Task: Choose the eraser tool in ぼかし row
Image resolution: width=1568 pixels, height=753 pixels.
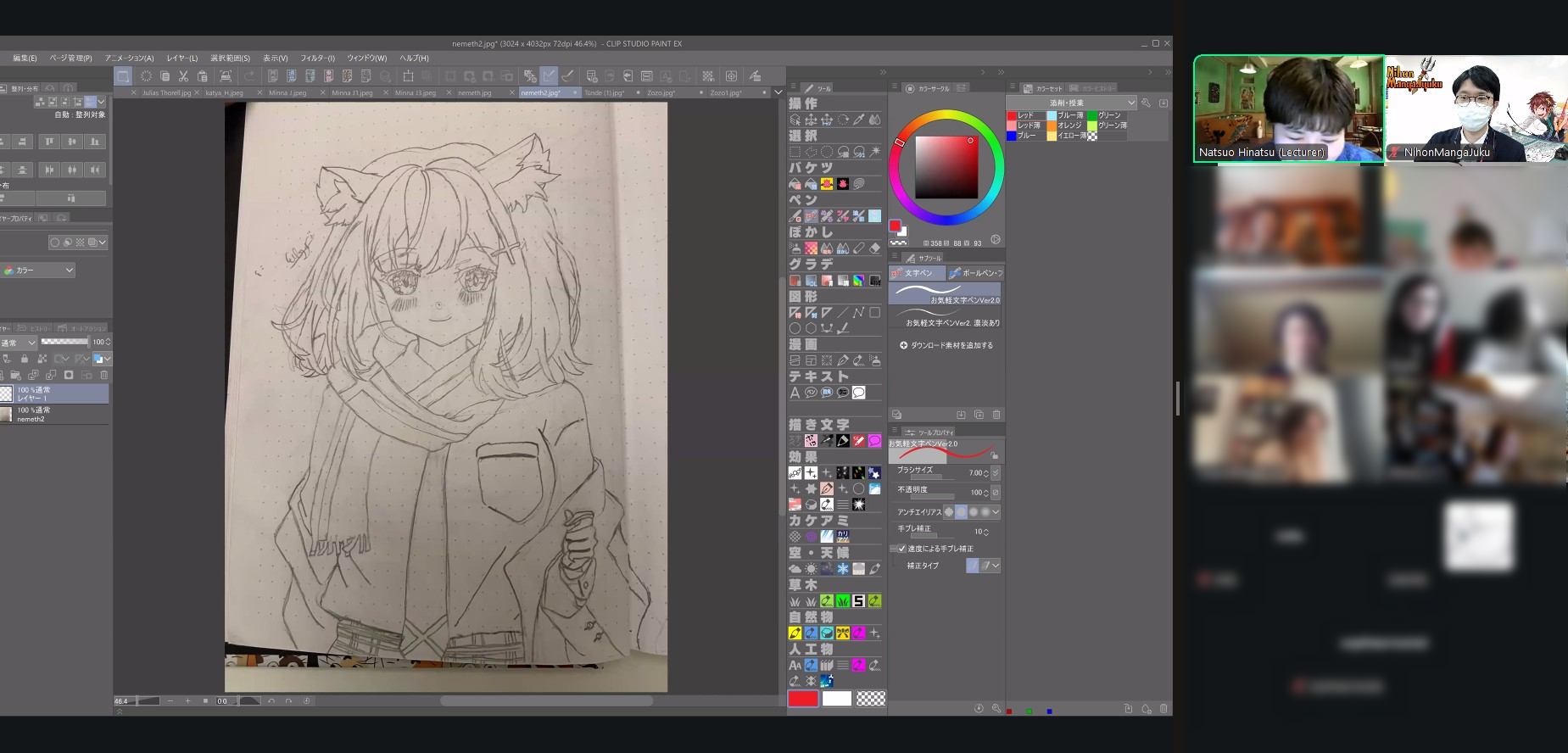Action: point(874,248)
